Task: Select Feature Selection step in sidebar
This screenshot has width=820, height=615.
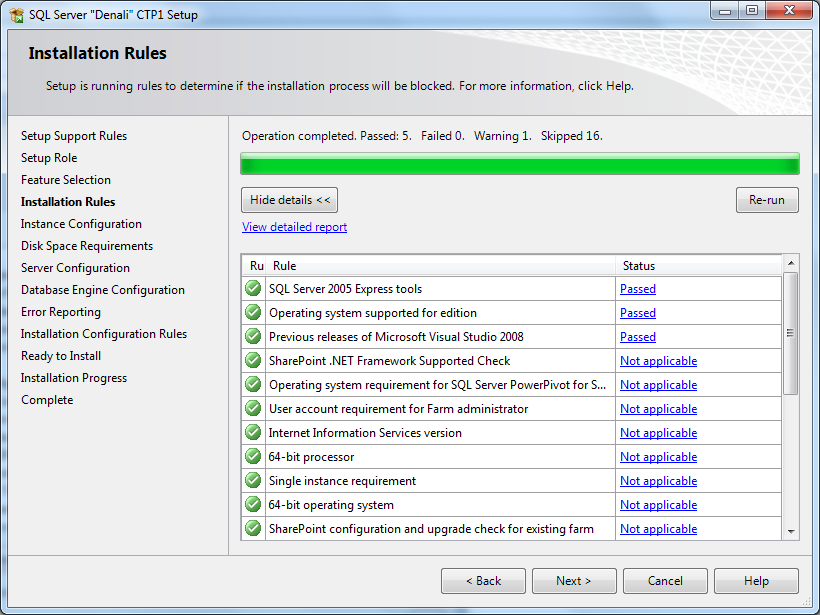Action: 66,180
